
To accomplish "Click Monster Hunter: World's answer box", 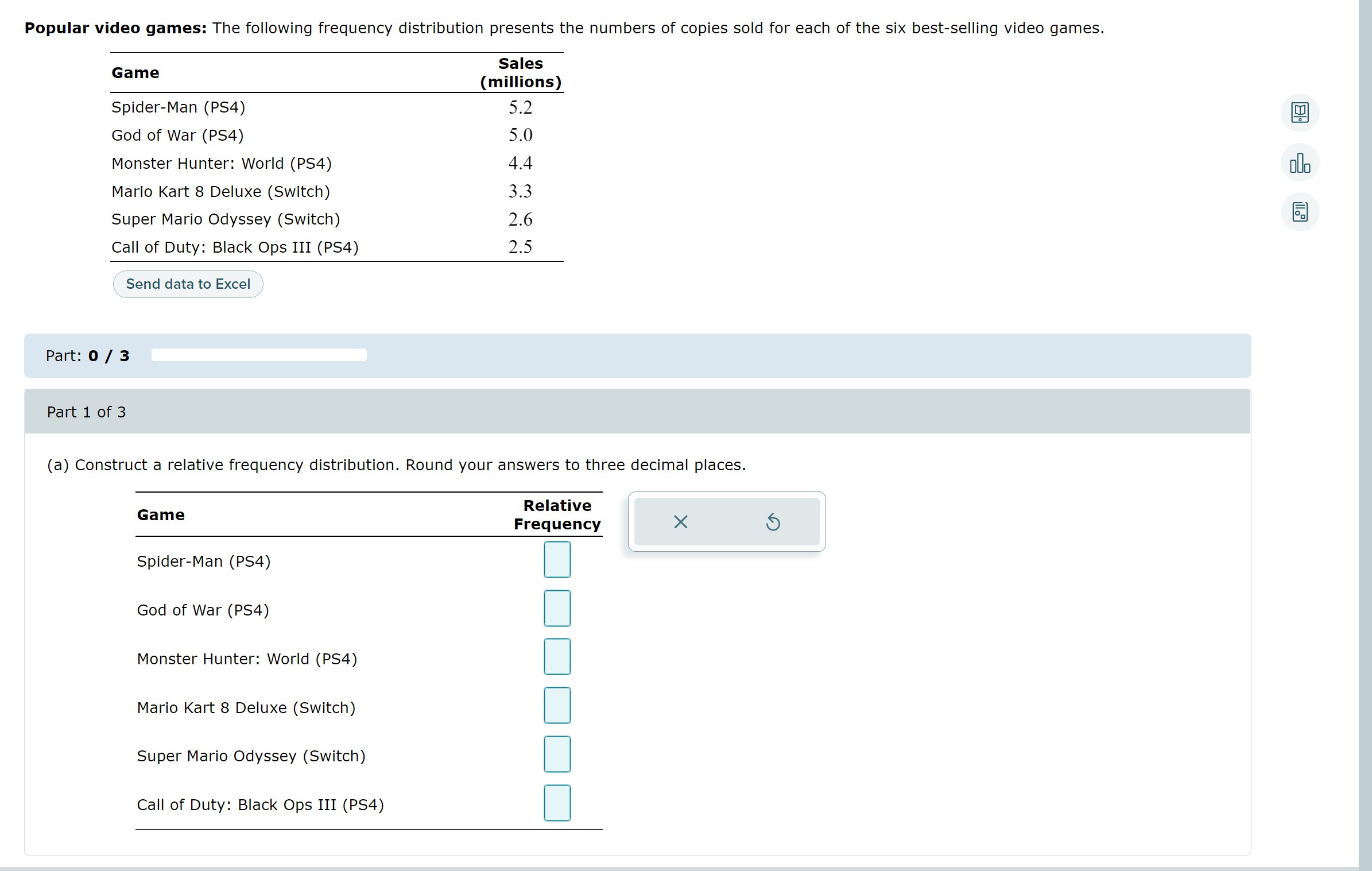I will click(556, 656).
